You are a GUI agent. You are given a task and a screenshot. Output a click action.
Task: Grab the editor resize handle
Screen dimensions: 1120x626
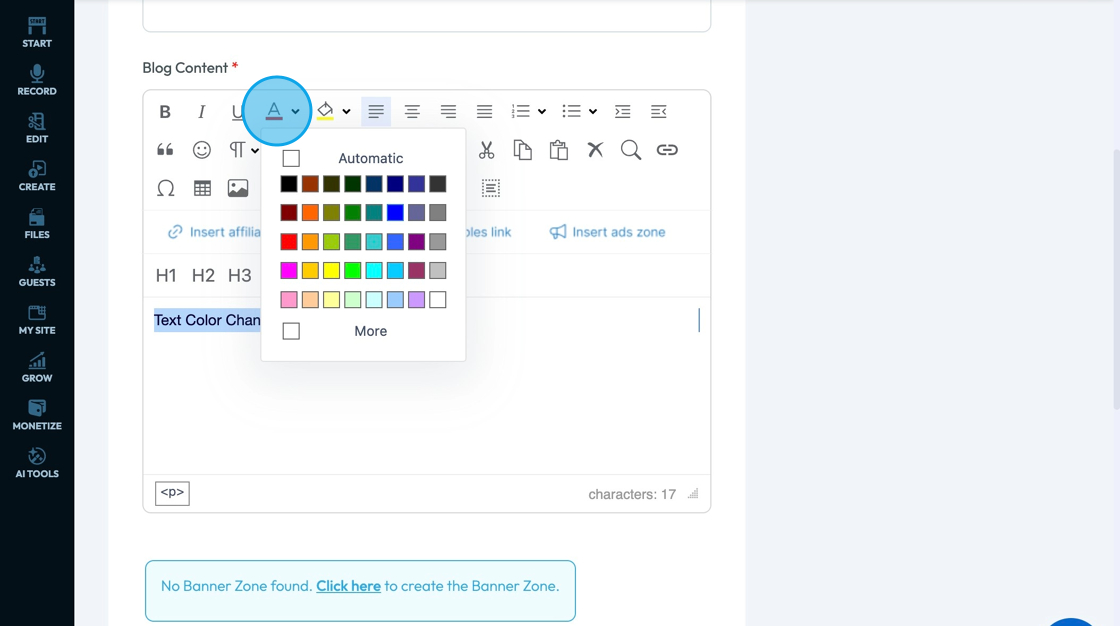pyautogui.click(x=693, y=494)
